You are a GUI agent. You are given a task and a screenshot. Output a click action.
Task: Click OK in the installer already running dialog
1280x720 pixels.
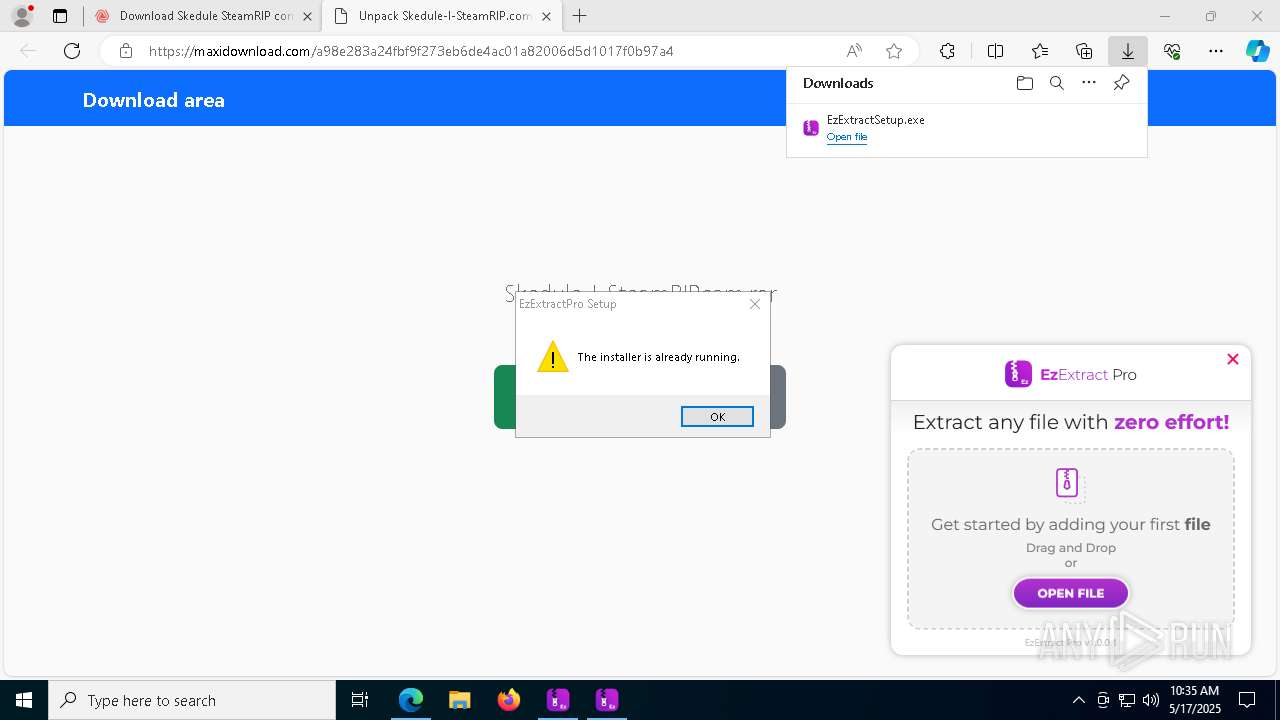pyautogui.click(x=717, y=416)
